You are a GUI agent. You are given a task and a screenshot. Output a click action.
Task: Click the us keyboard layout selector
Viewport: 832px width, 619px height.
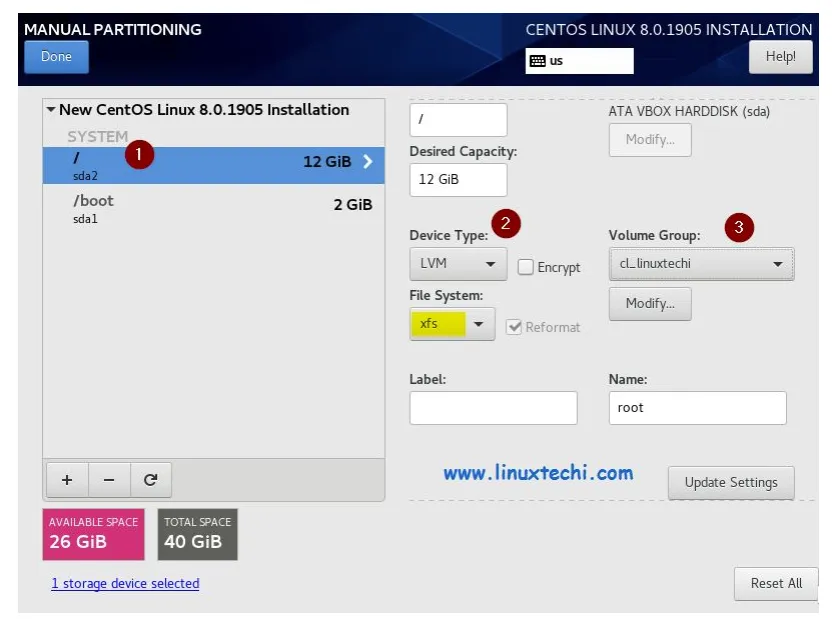(x=579, y=61)
